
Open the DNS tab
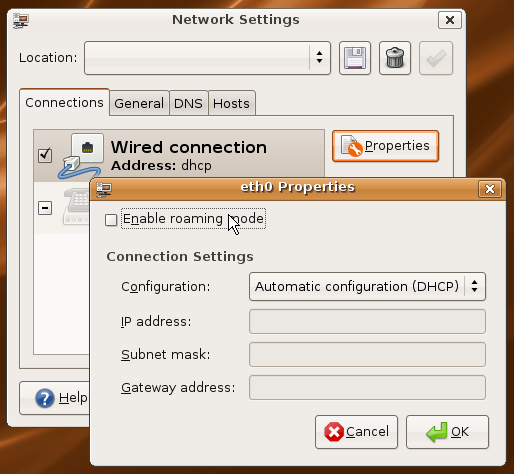pos(188,103)
